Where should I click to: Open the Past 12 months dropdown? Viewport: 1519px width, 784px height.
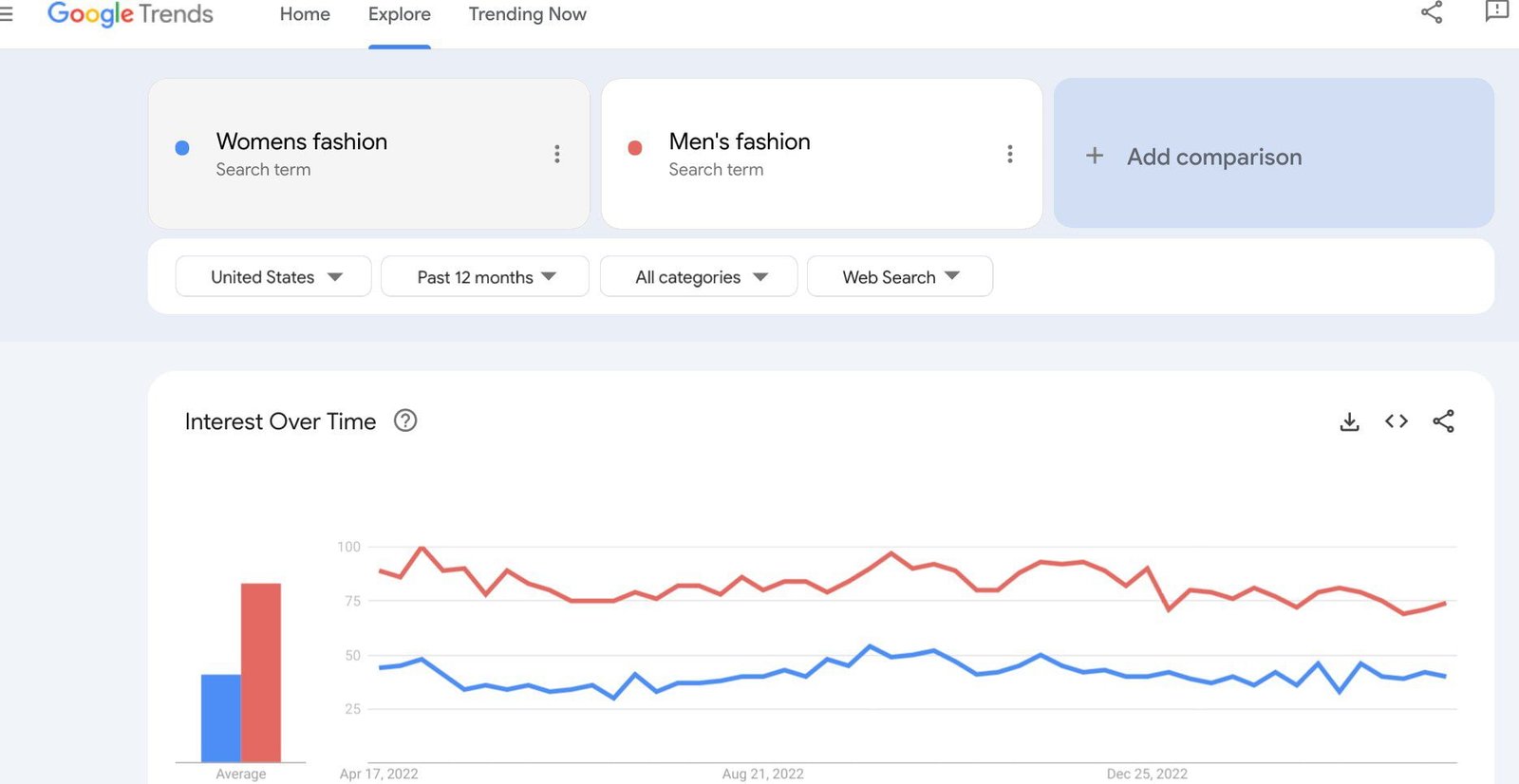(485, 276)
